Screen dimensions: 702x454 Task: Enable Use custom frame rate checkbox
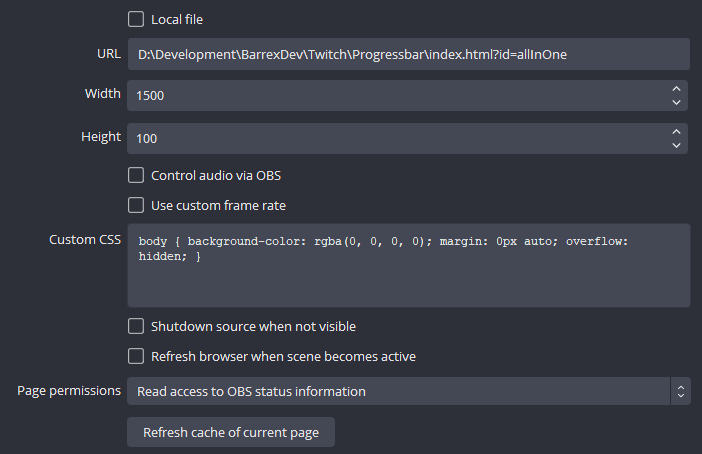136,205
